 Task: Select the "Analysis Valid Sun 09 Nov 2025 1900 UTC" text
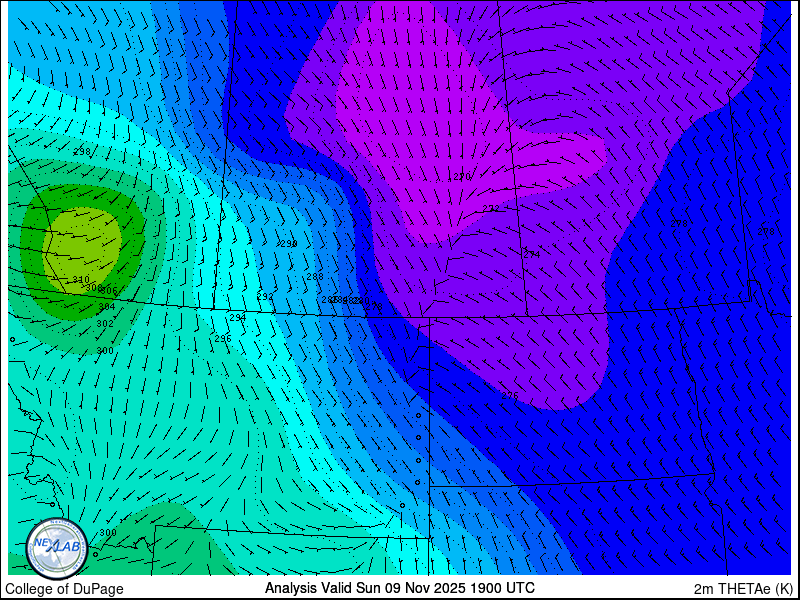click(x=399, y=588)
